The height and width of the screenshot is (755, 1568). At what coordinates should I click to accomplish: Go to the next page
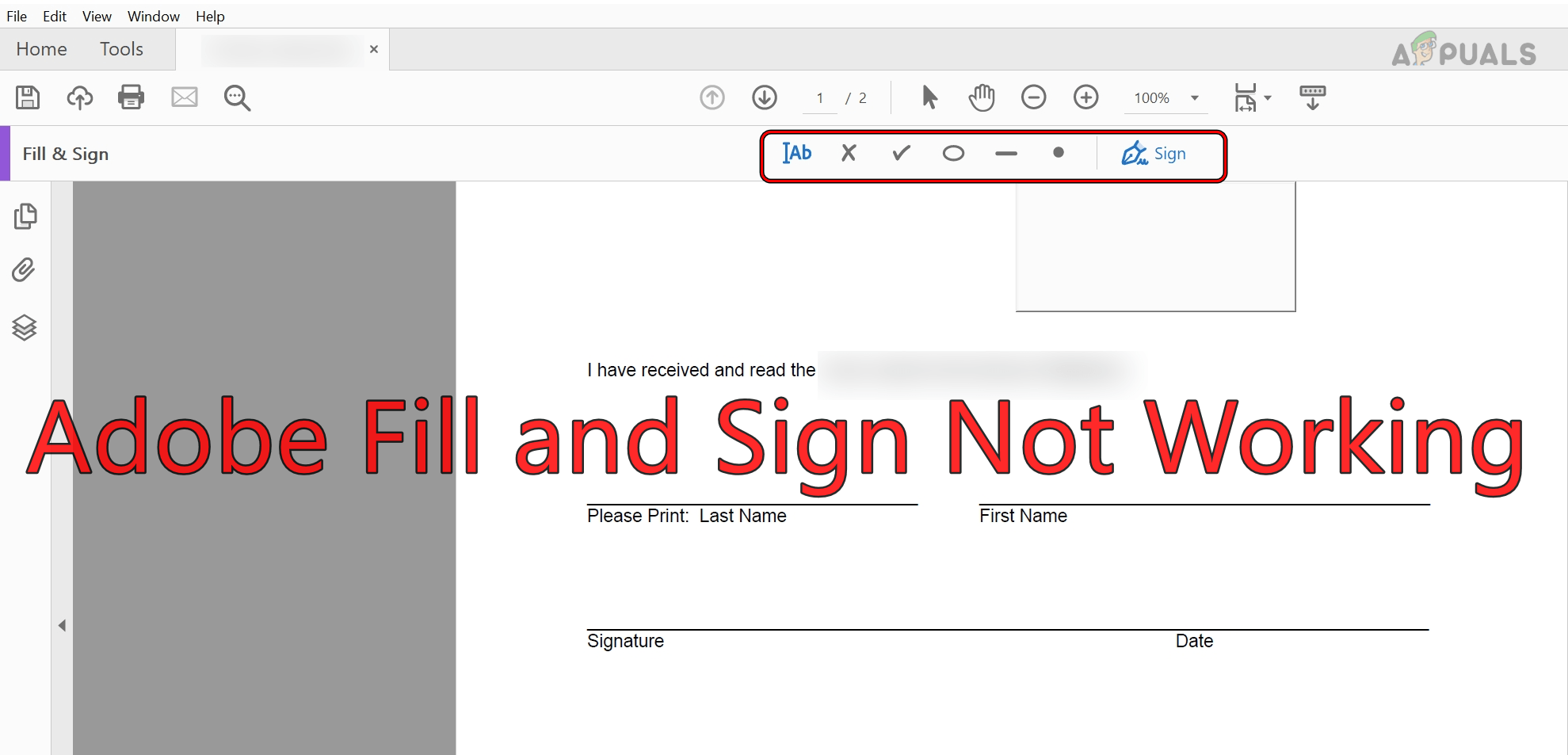[x=764, y=97]
